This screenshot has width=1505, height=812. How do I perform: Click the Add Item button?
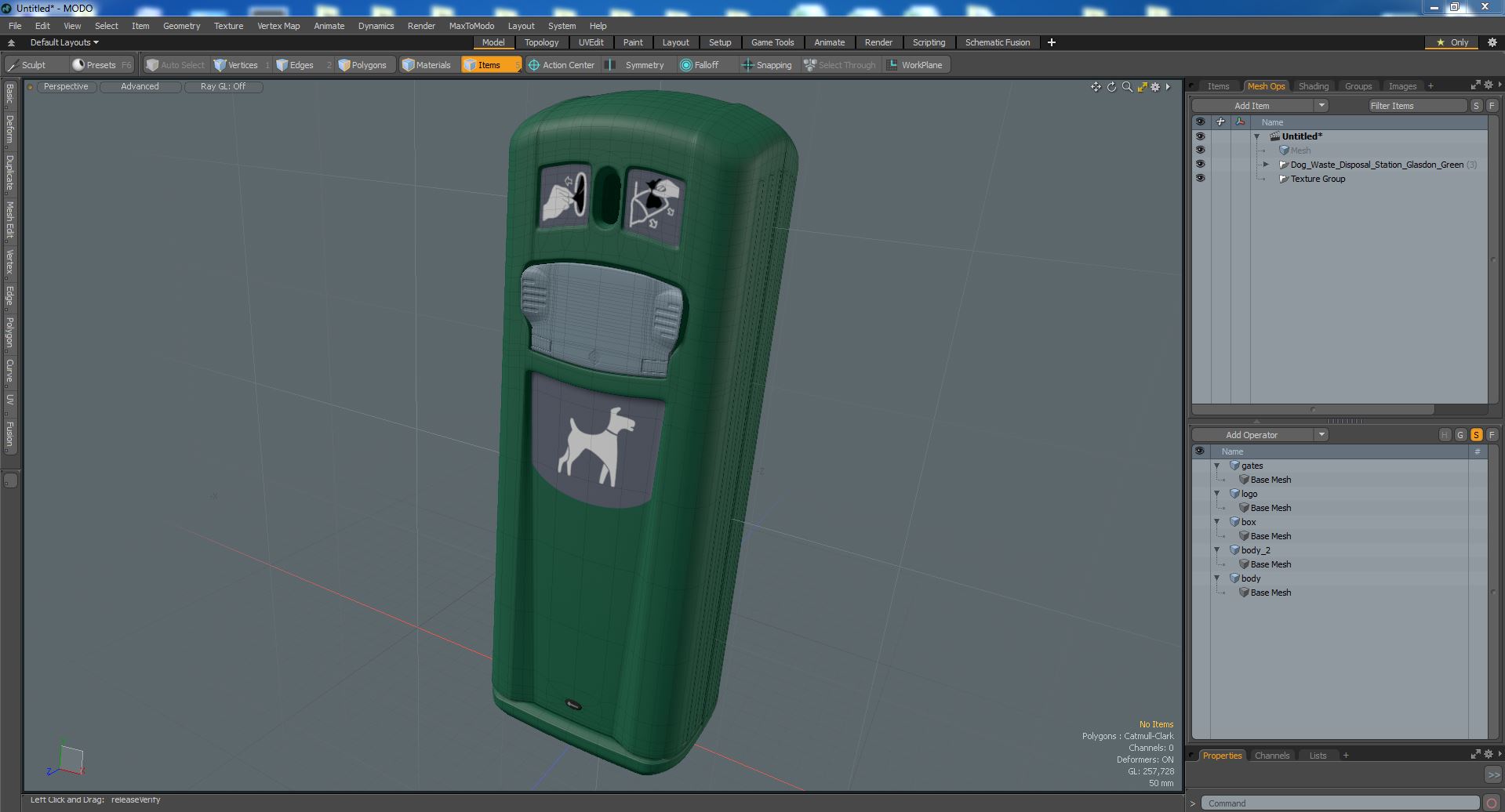1252,106
